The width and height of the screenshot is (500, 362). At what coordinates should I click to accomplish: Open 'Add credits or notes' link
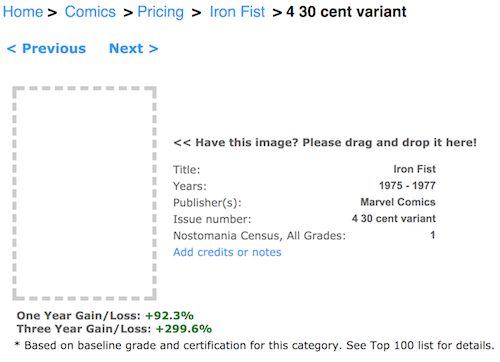pyautogui.click(x=227, y=252)
